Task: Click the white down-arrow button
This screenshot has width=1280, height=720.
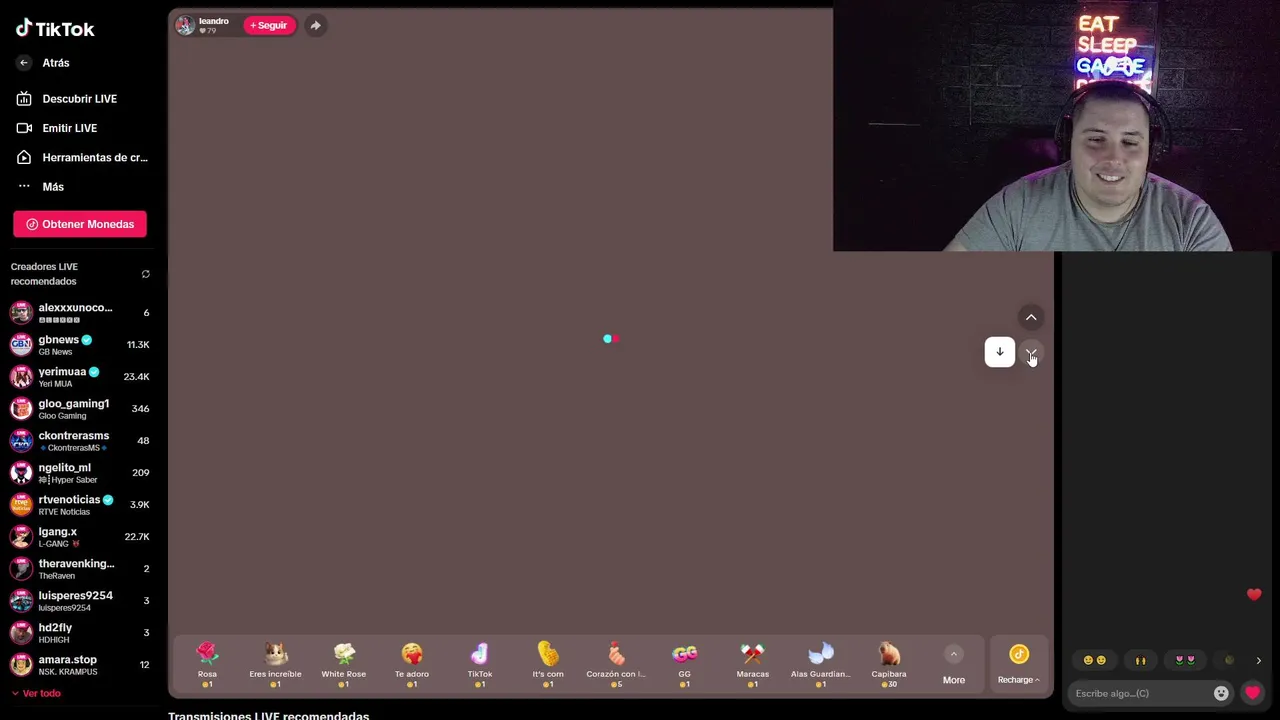Action: click(1000, 352)
